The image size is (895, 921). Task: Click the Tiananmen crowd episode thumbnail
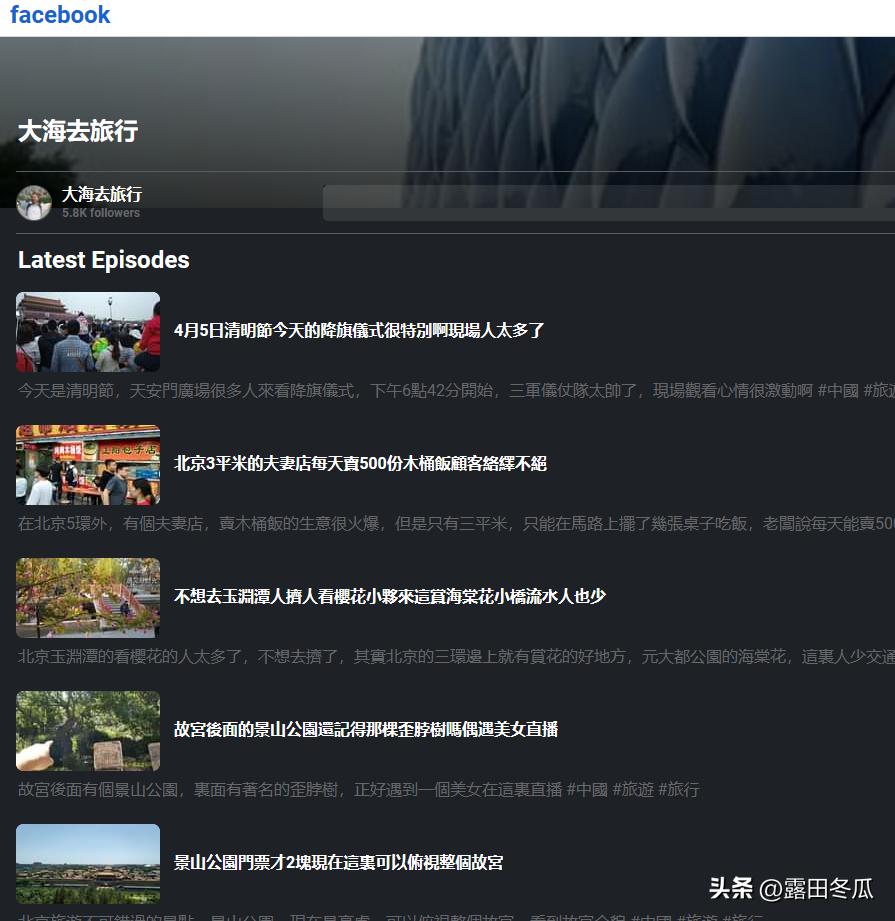pyautogui.click(x=87, y=331)
